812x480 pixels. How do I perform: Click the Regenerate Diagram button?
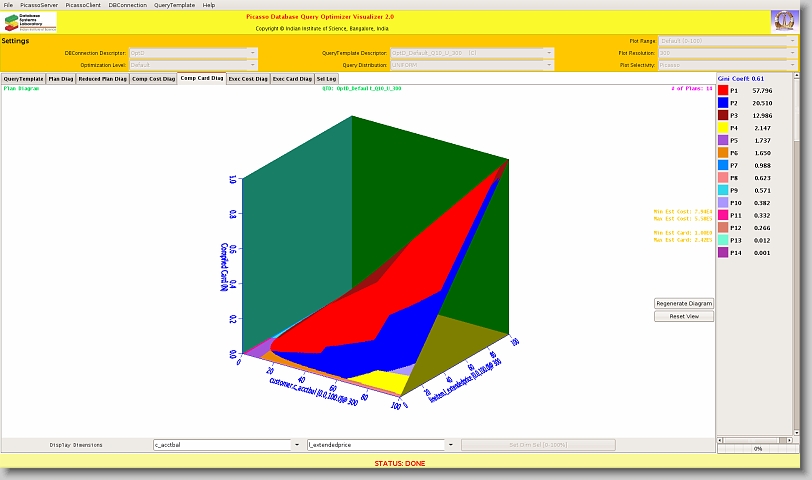684,303
